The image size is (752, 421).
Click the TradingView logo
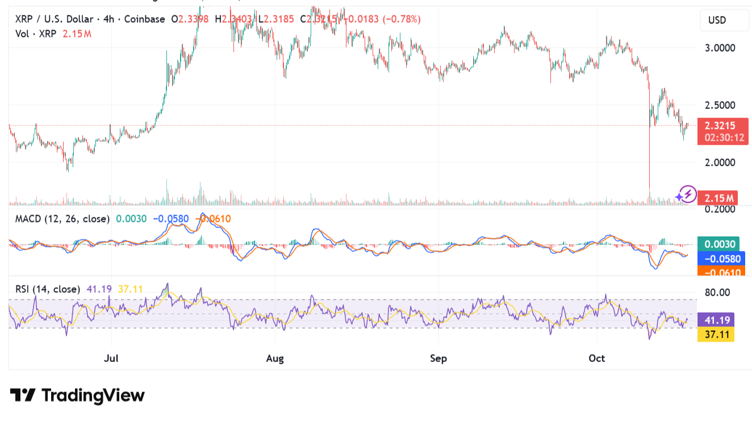tap(77, 395)
